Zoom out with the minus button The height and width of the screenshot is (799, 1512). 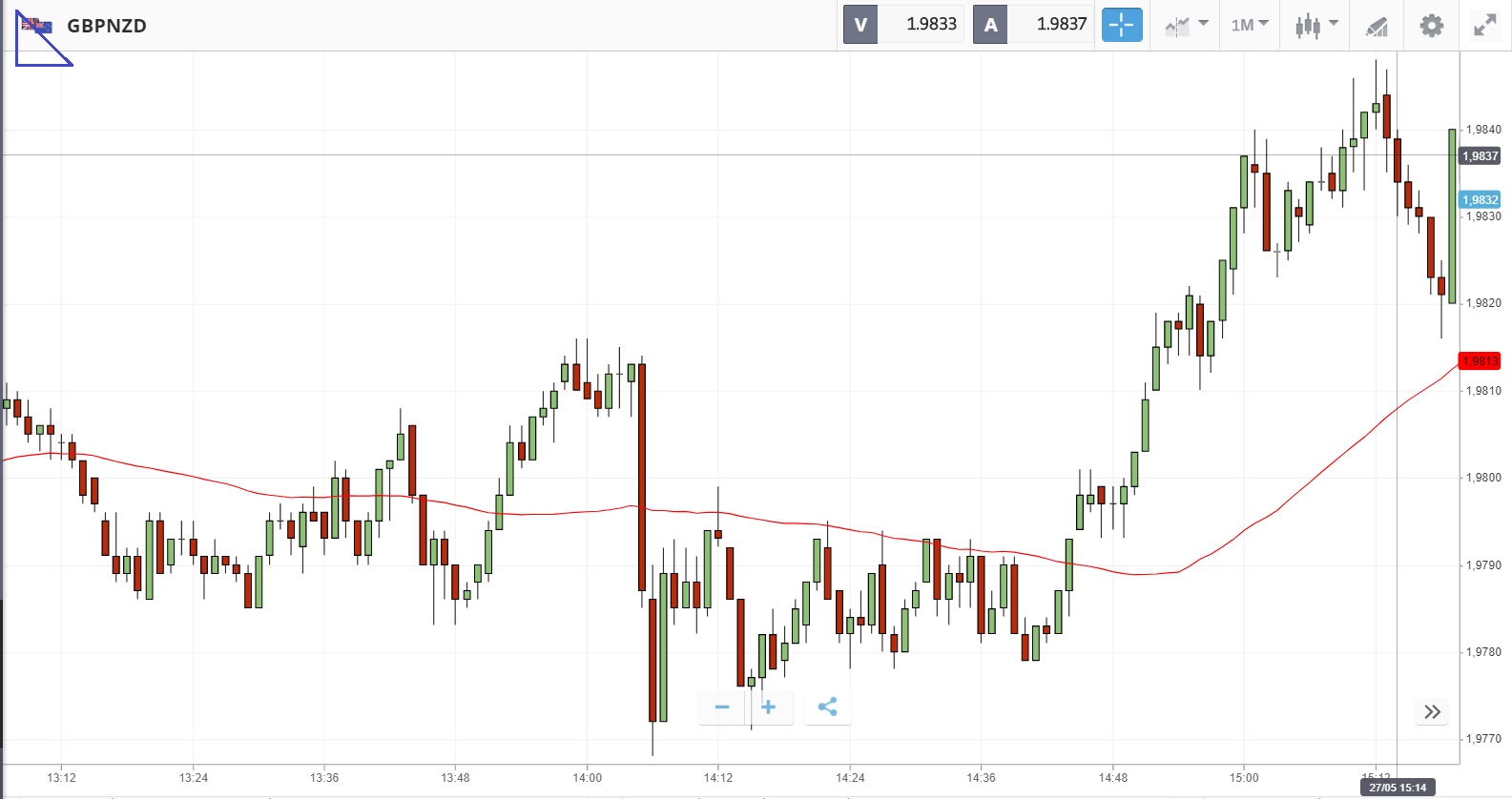pos(722,707)
